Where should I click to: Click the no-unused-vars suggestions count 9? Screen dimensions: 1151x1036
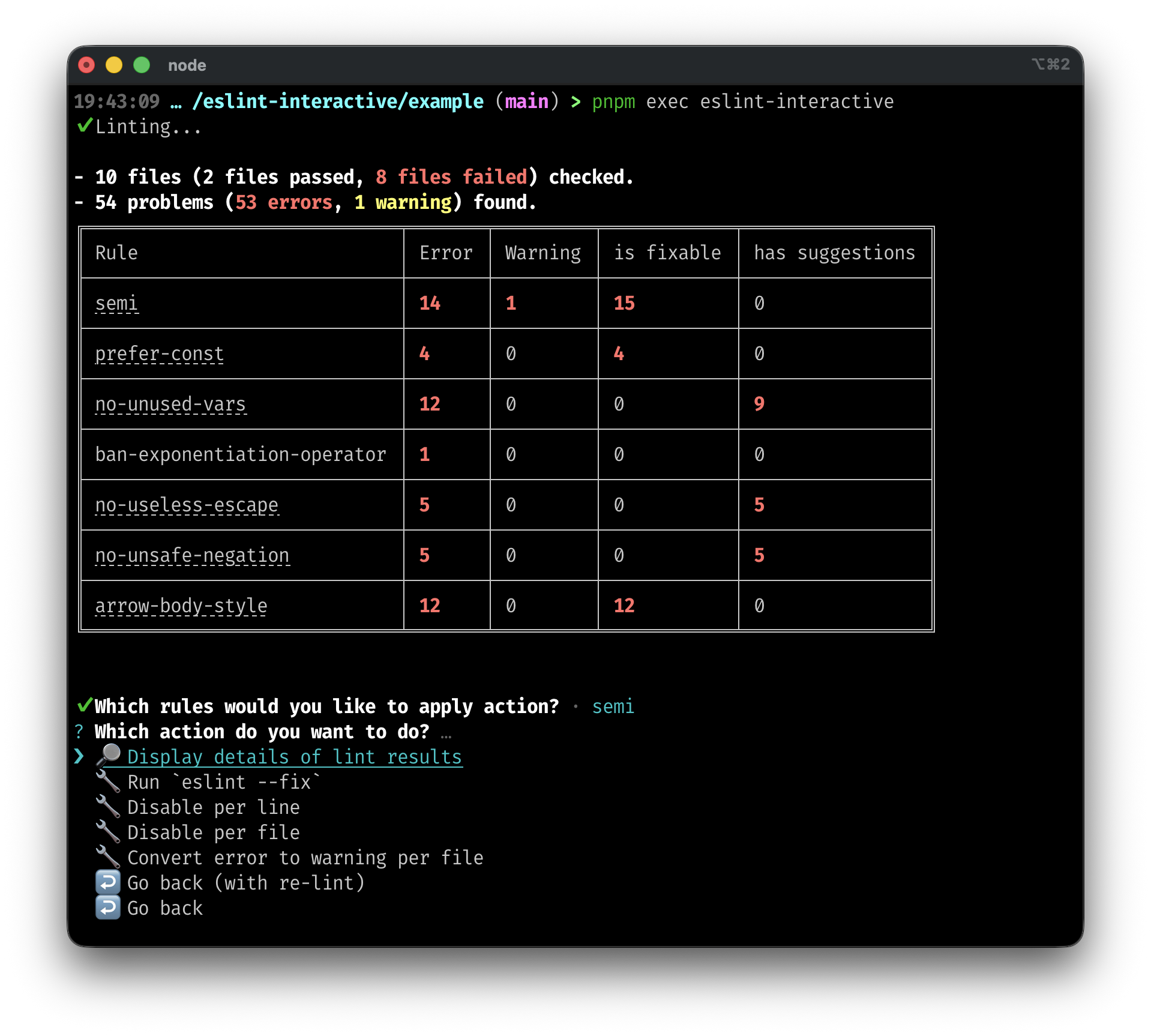[759, 404]
